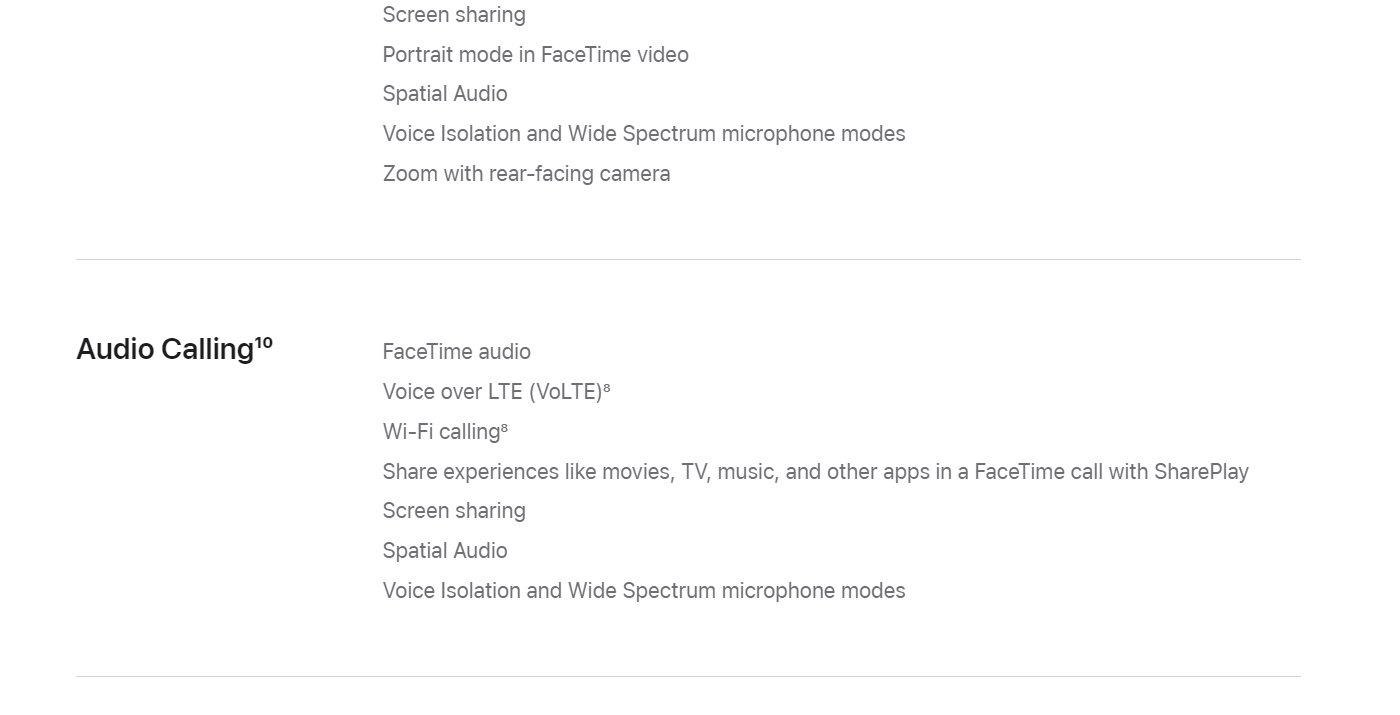This screenshot has height=715, width=1400.
Task: Click Voice Isolation line under Audio Calling
Action: pos(644,591)
